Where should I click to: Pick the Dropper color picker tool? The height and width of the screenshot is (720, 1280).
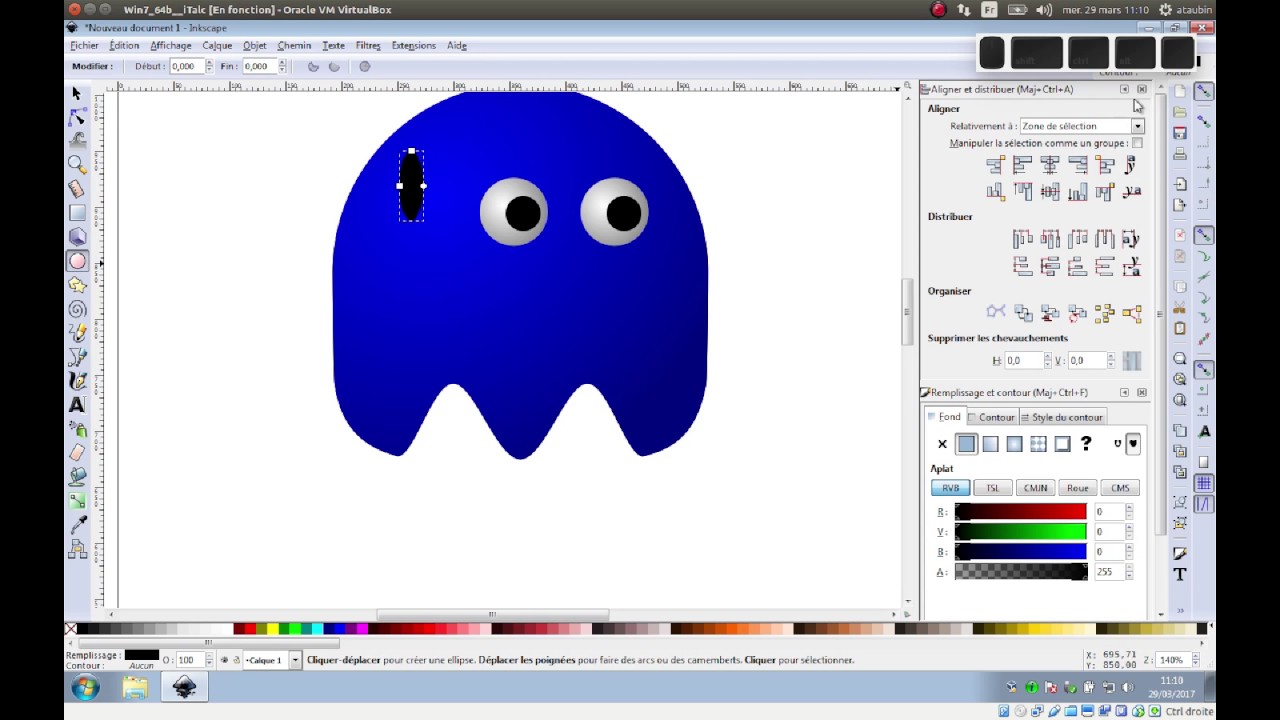77,525
